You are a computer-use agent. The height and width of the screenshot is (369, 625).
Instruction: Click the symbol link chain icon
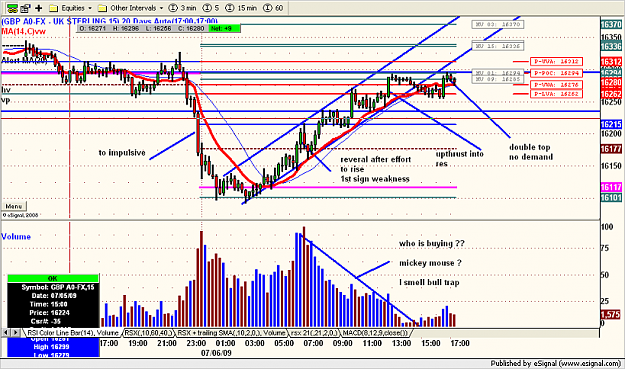12,8
